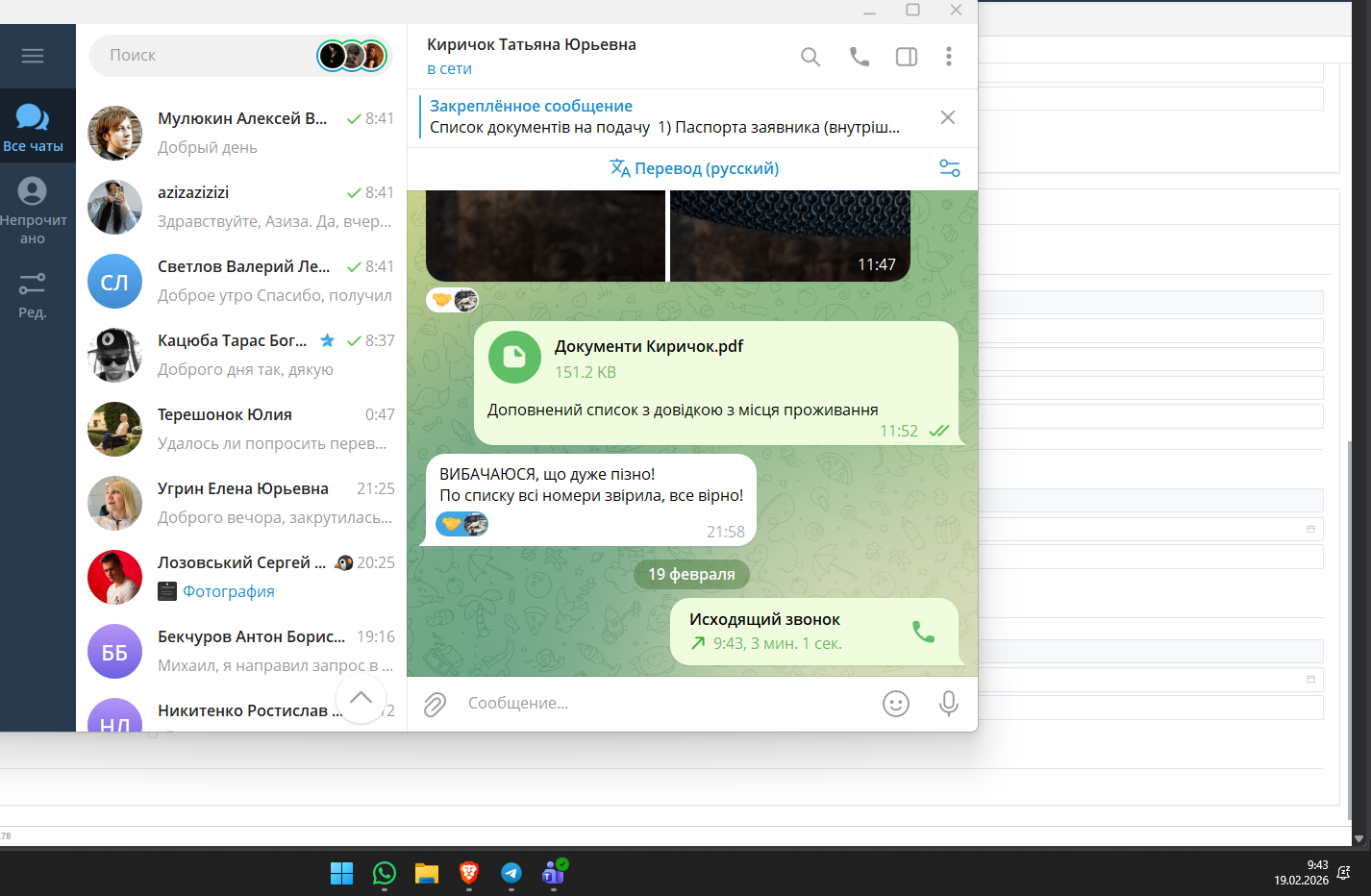Toggle the right info side panel

click(907, 57)
